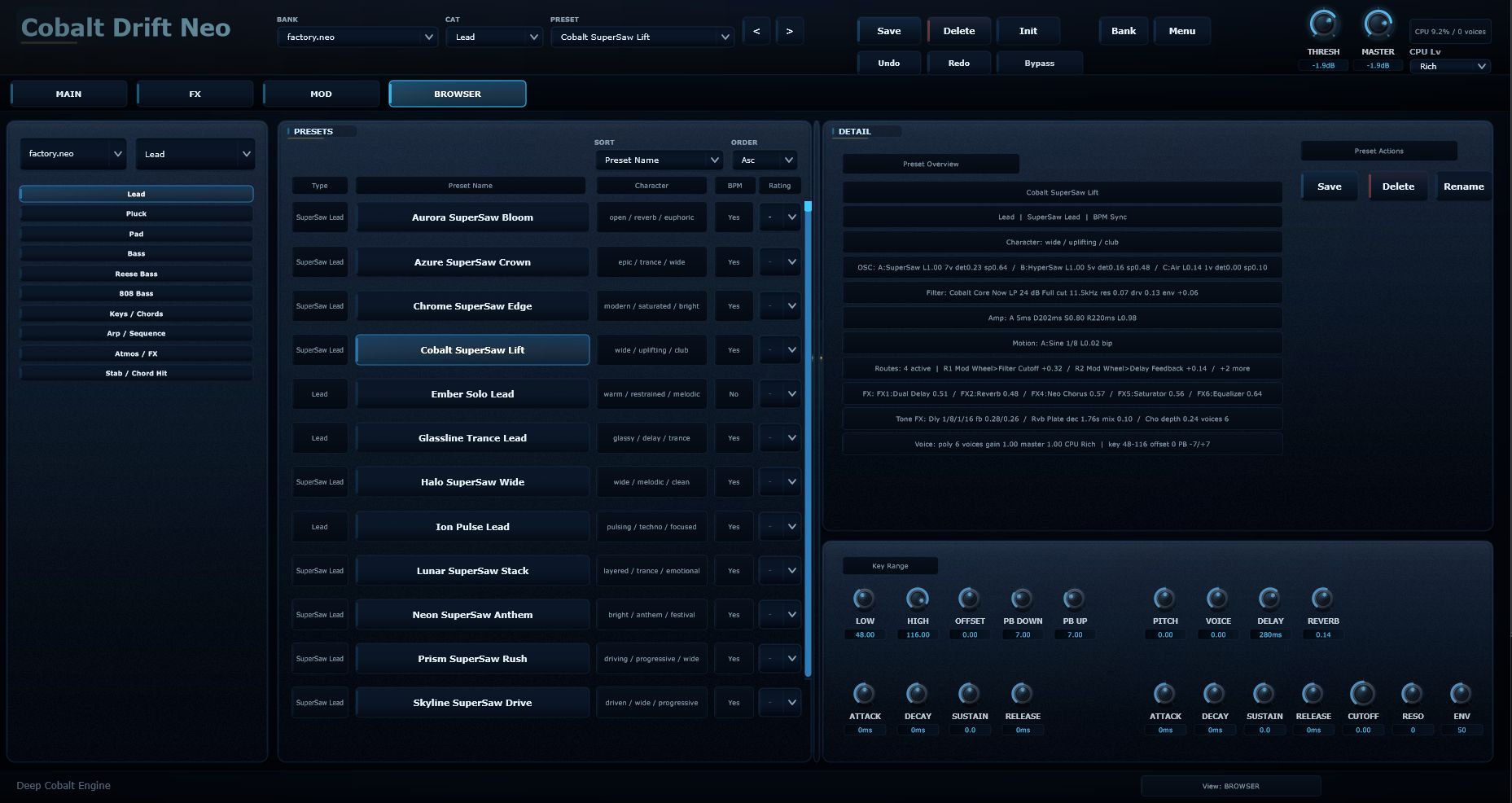Click the Undo button
1512x803 pixels.
pyautogui.click(x=888, y=63)
